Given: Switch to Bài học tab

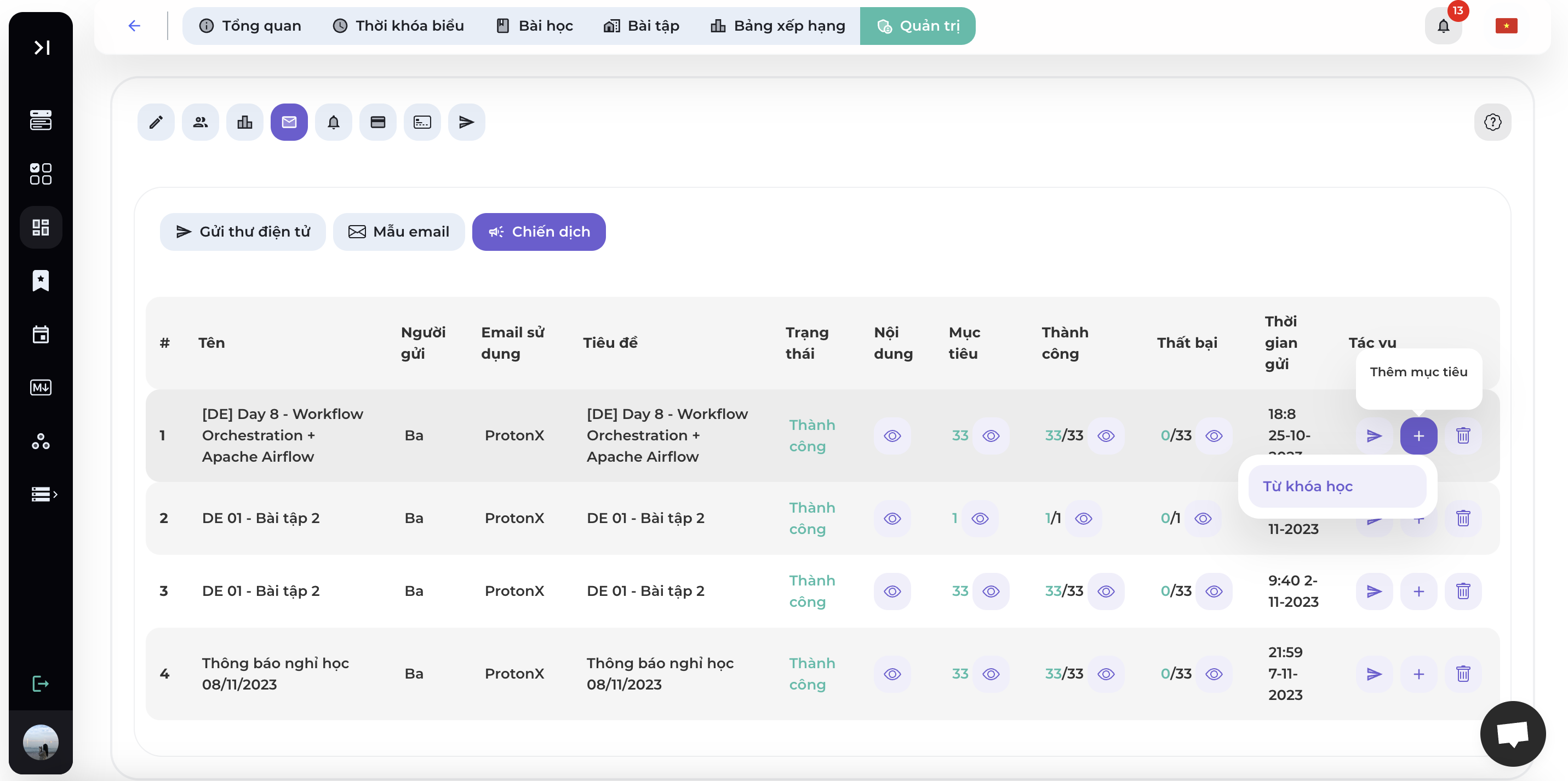Looking at the screenshot, I should point(534,26).
